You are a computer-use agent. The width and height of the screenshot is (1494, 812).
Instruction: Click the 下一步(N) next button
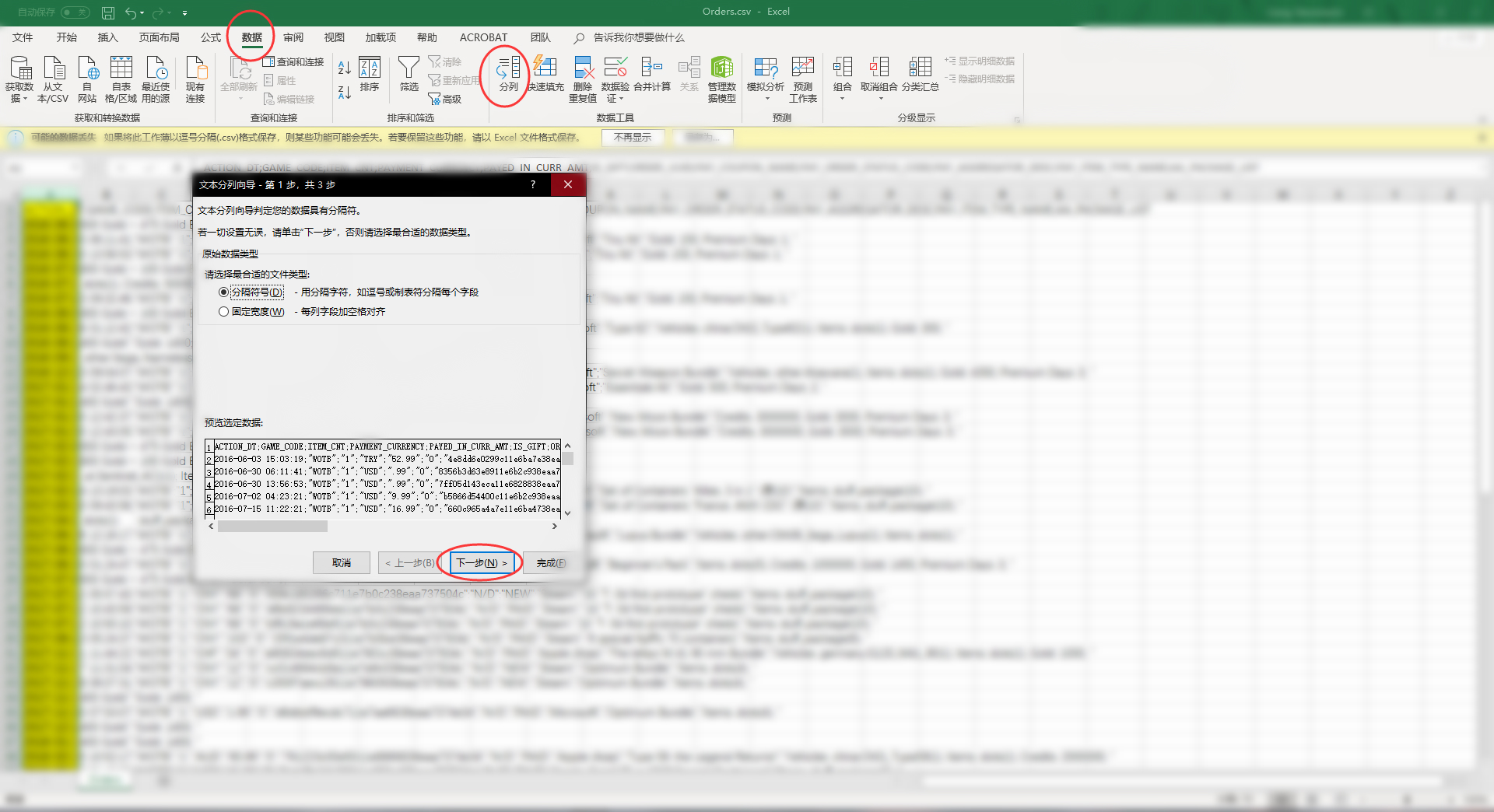pyautogui.click(x=481, y=563)
